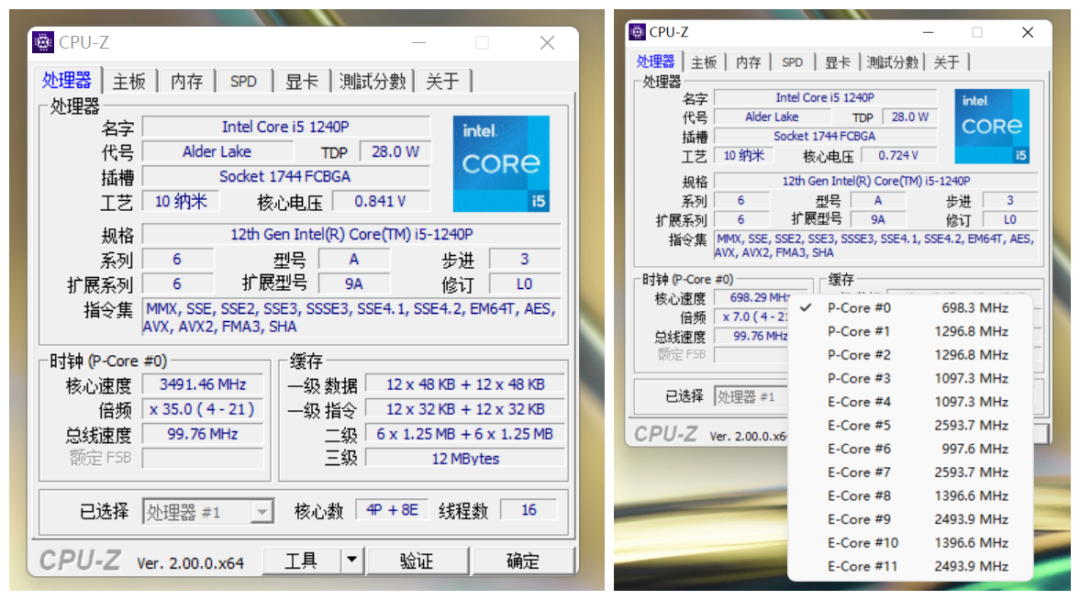Click the 验证 button
The width and height of the screenshot is (1080, 600).
click(417, 561)
